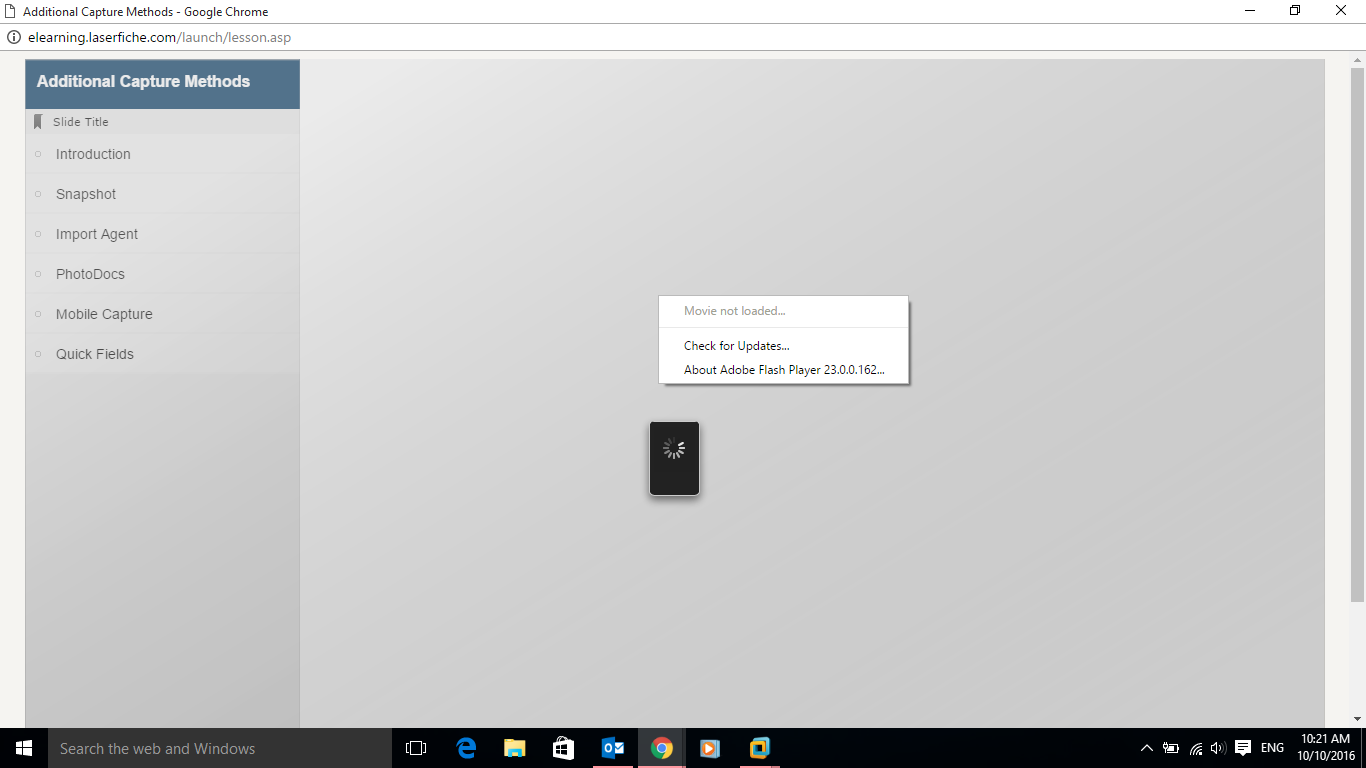Screen dimensions: 1366x768
Task: Click the Slide Title header
Action: 81,122
